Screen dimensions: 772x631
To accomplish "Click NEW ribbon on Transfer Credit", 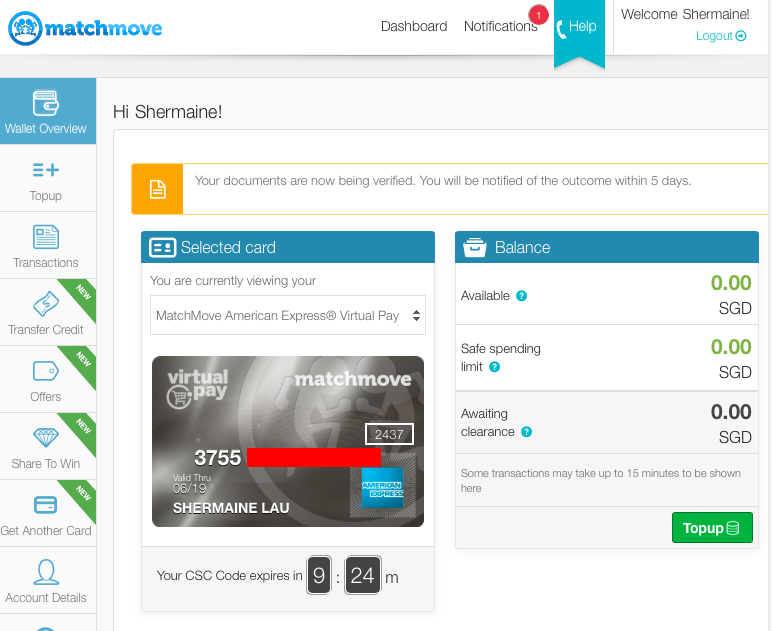I will click(x=81, y=295).
